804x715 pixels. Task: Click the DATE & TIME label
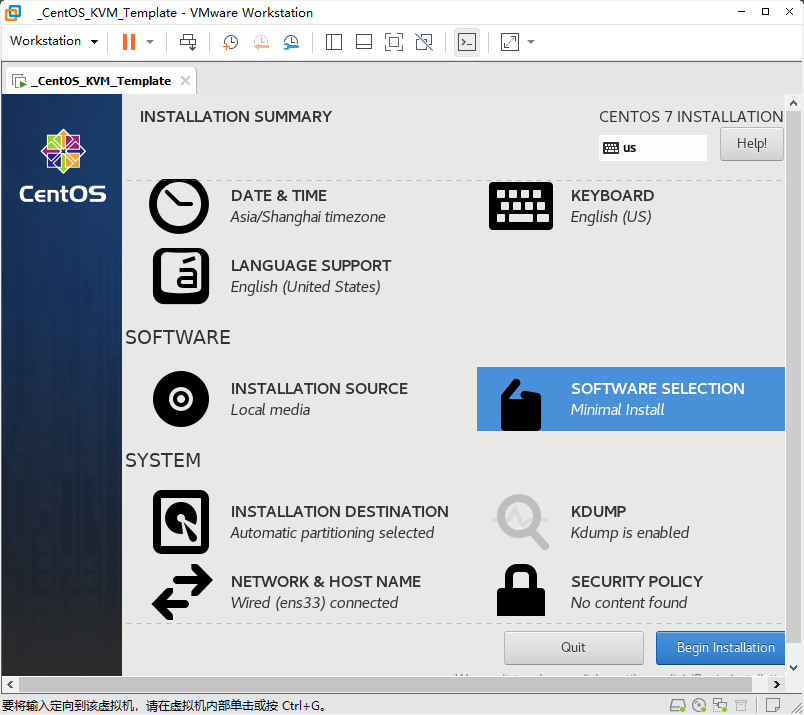coord(278,195)
